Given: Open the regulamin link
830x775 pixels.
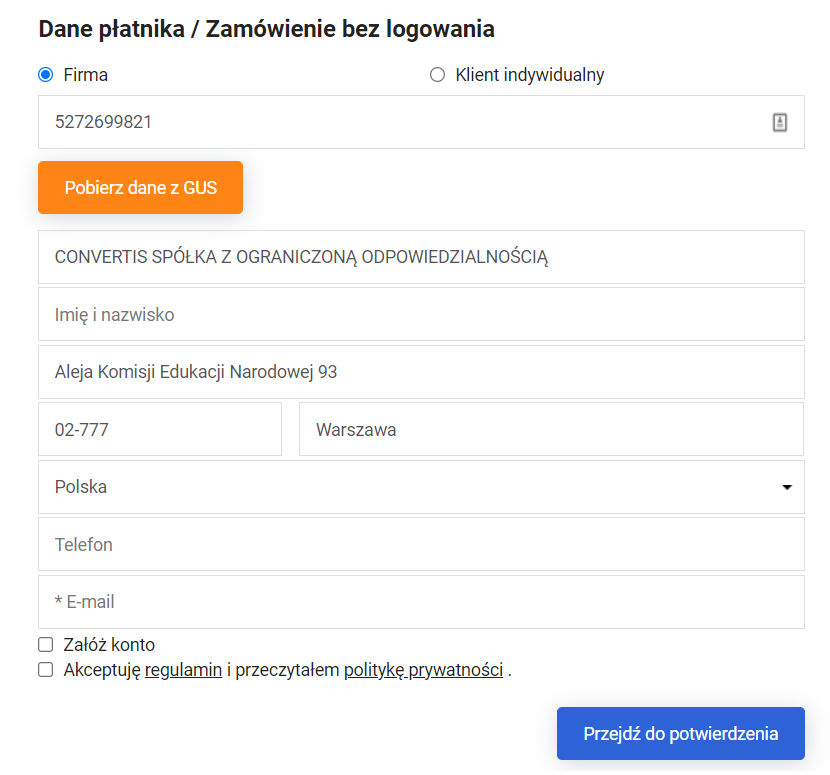Looking at the screenshot, I should (183, 670).
